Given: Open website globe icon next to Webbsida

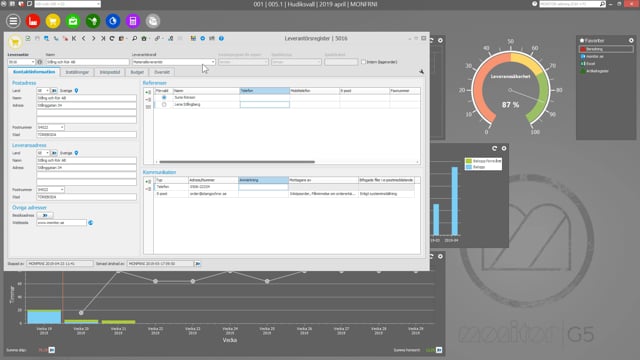Looking at the screenshot, I should coord(91,223).
